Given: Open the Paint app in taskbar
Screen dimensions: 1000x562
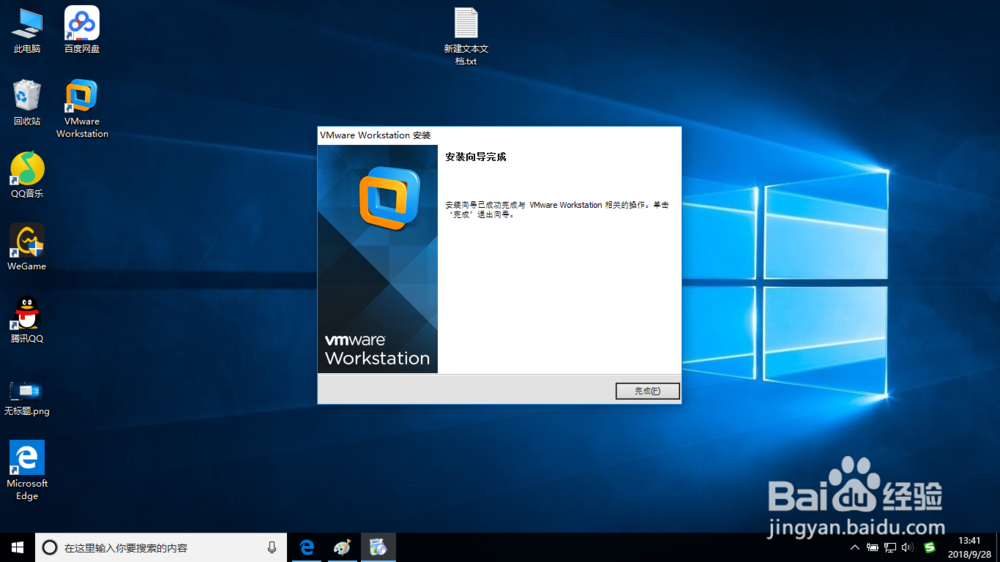Looking at the screenshot, I should pos(342,547).
